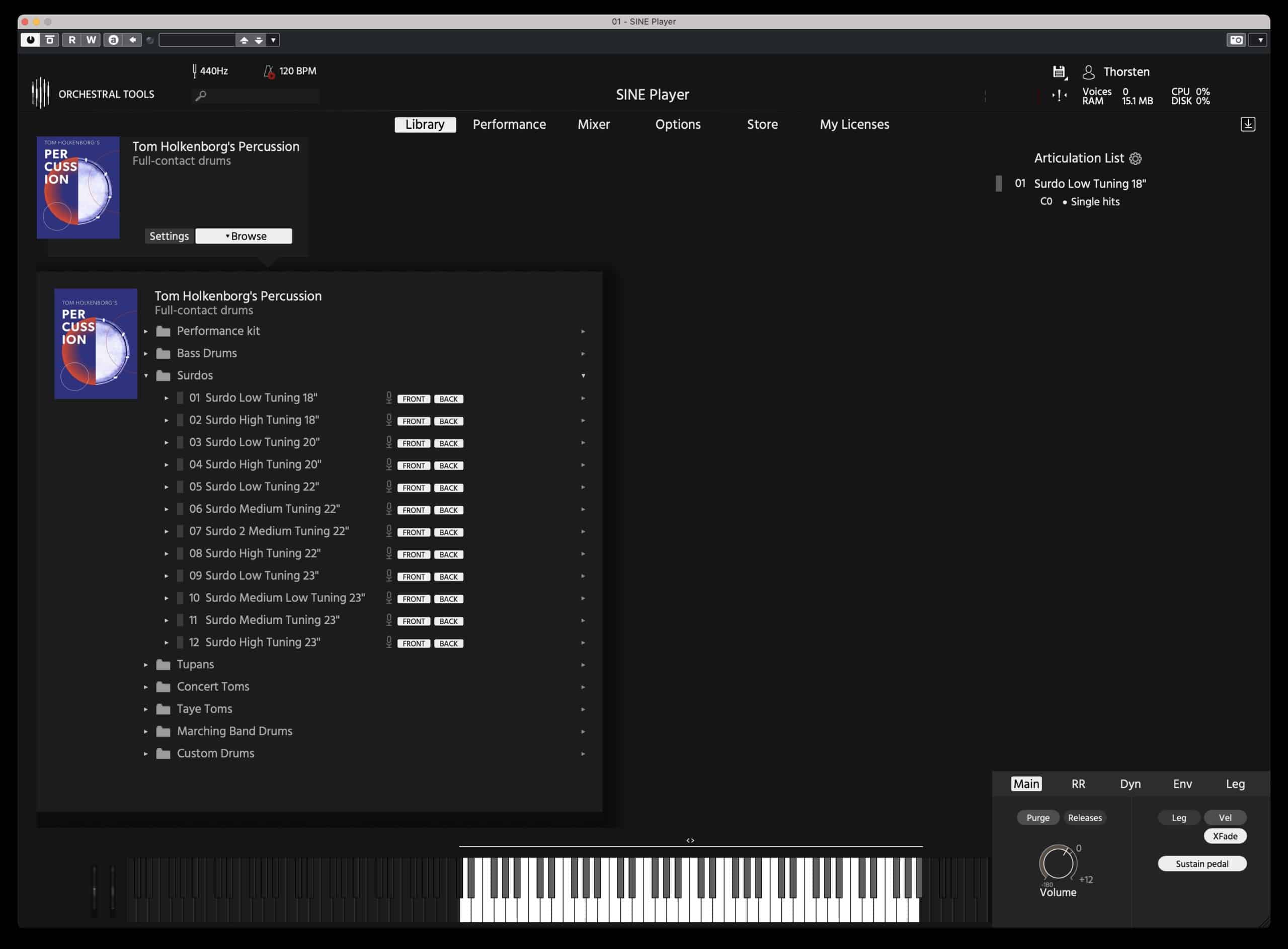Click the plugin power bypass icon
The height and width of the screenshot is (949, 1288).
click(x=30, y=40)
